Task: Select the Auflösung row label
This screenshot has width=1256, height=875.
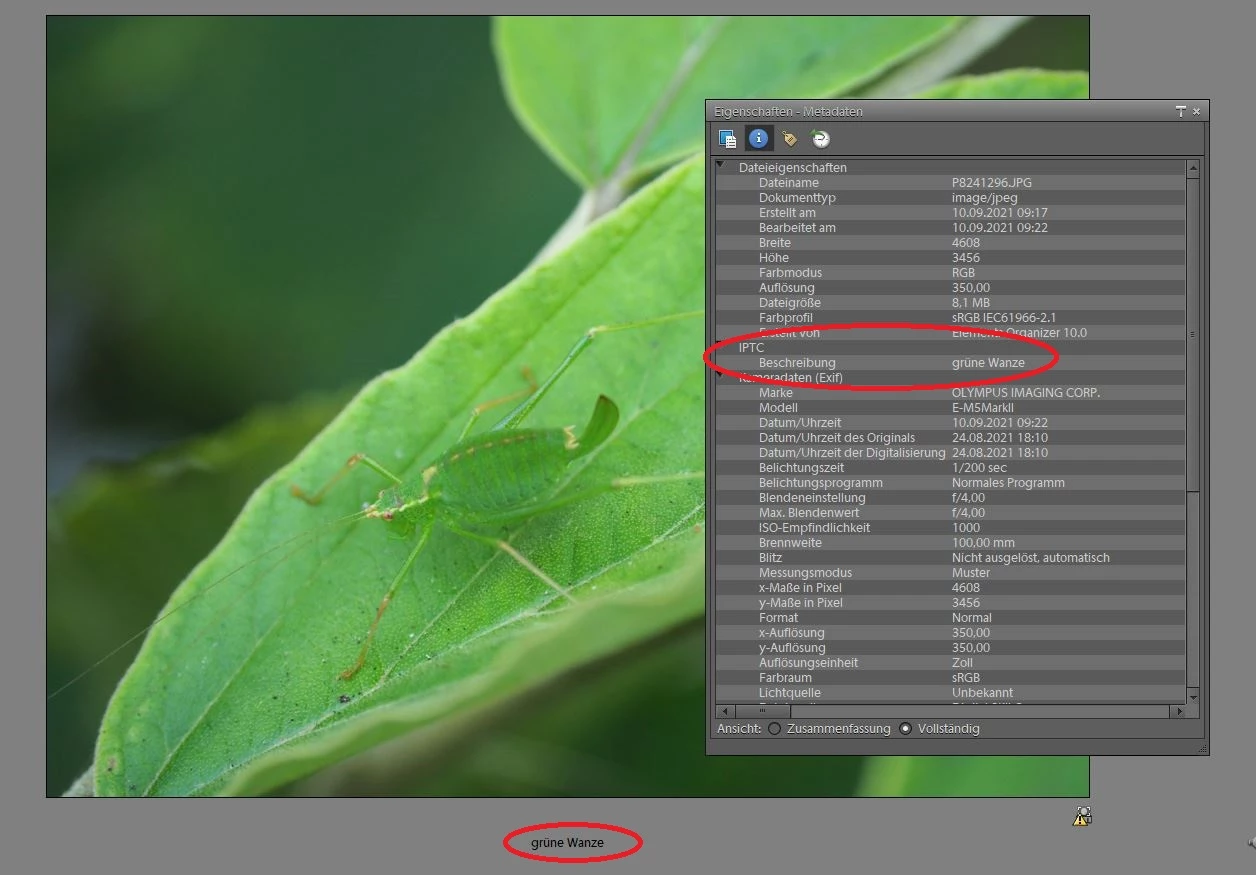Action: pos(787,287)
